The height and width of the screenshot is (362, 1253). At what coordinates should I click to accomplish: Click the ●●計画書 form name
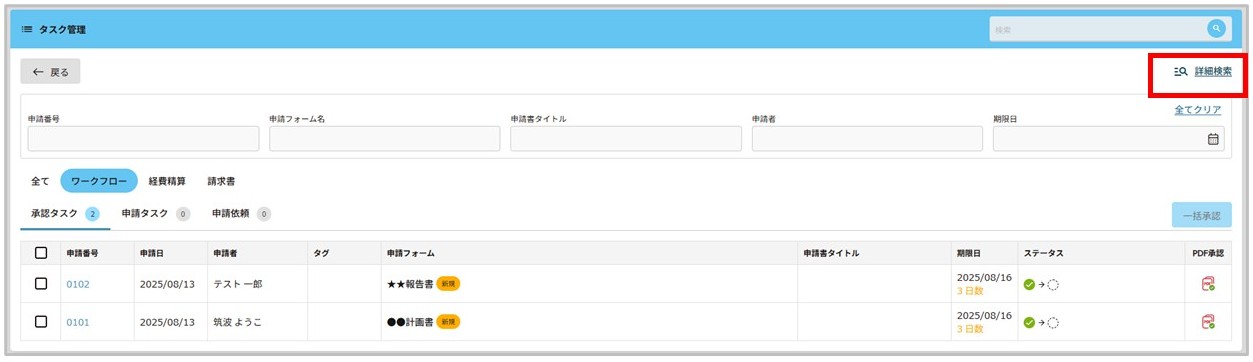410,322
